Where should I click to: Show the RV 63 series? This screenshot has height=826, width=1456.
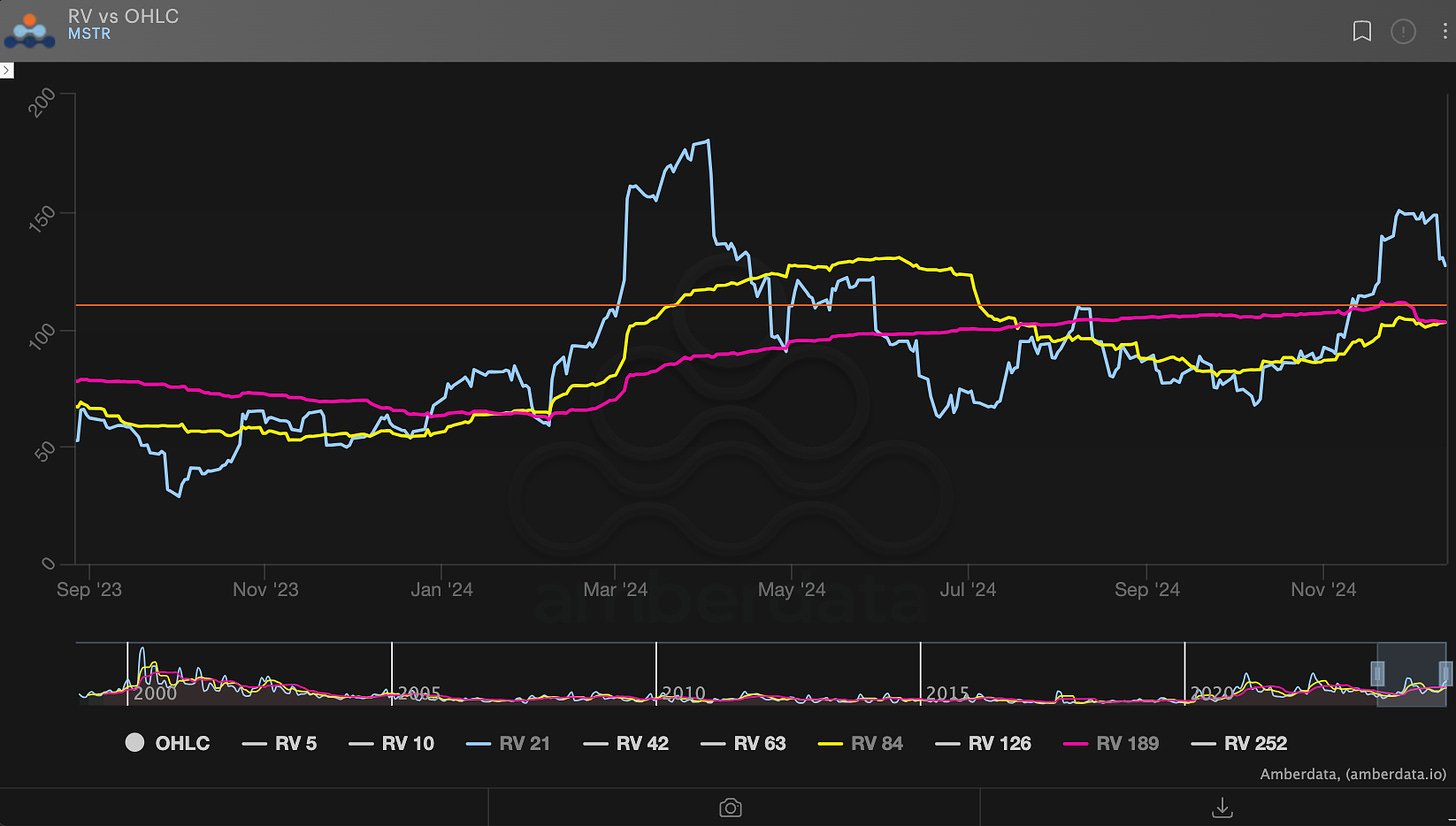[742, 743]
